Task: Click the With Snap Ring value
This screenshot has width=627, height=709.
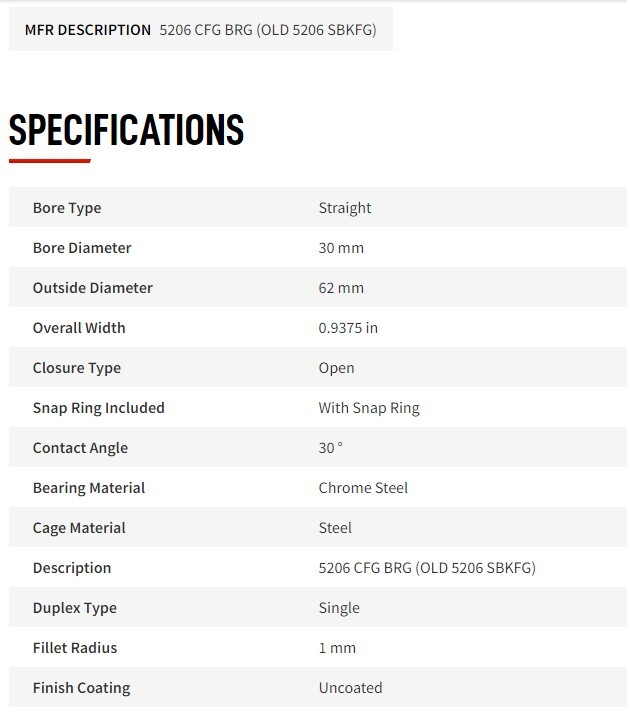Action: (369, 408)
